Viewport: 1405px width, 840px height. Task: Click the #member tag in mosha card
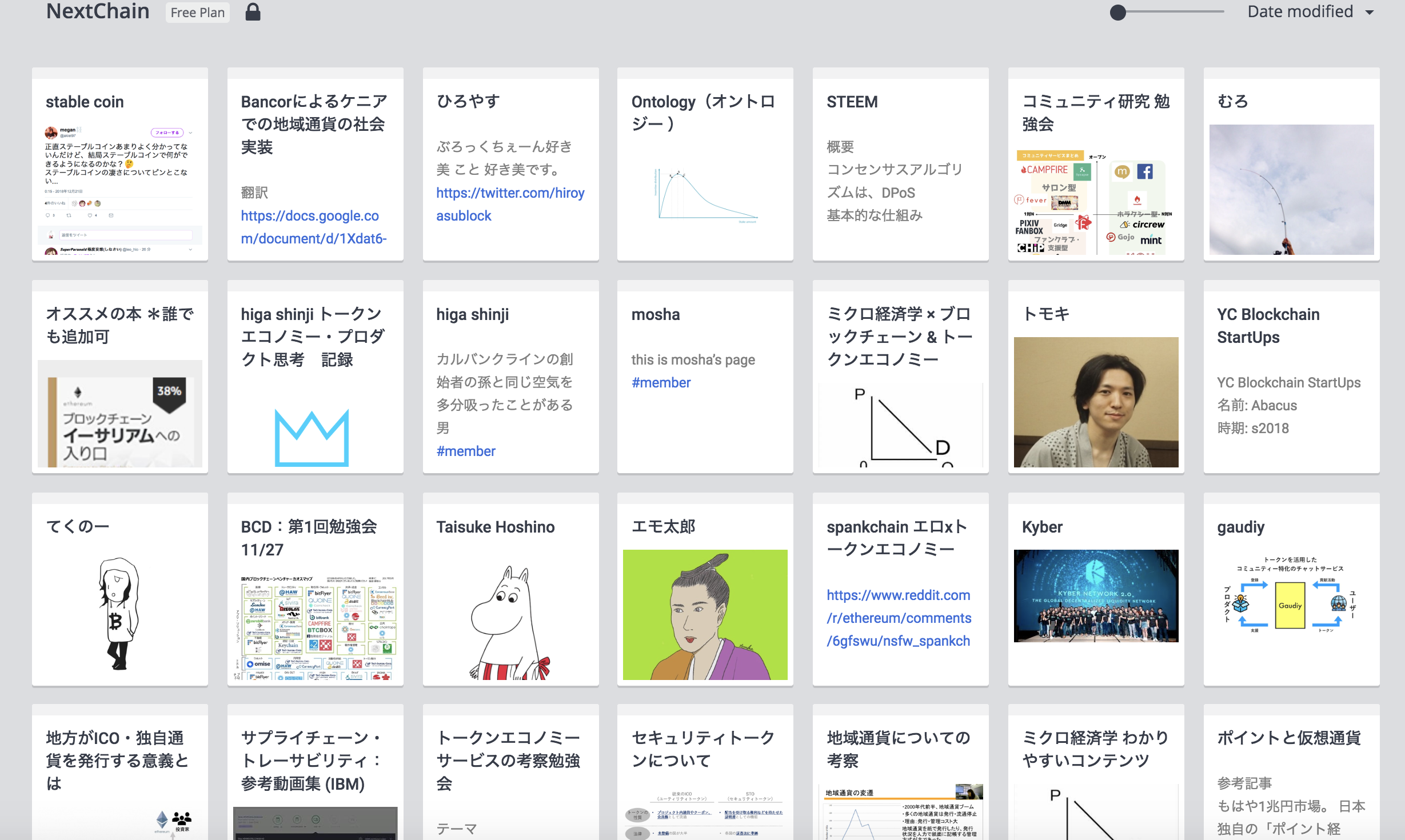click(x=661, y=382)
